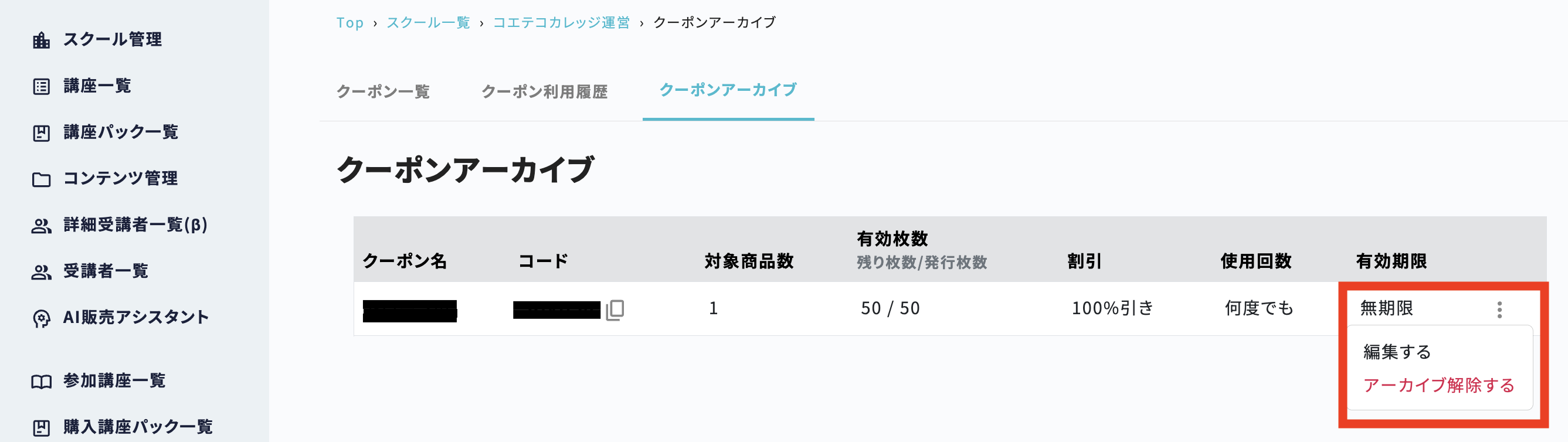Click the クーポン名 column header
Viewport: 1568px width, 442px height.
pos(405,261)
